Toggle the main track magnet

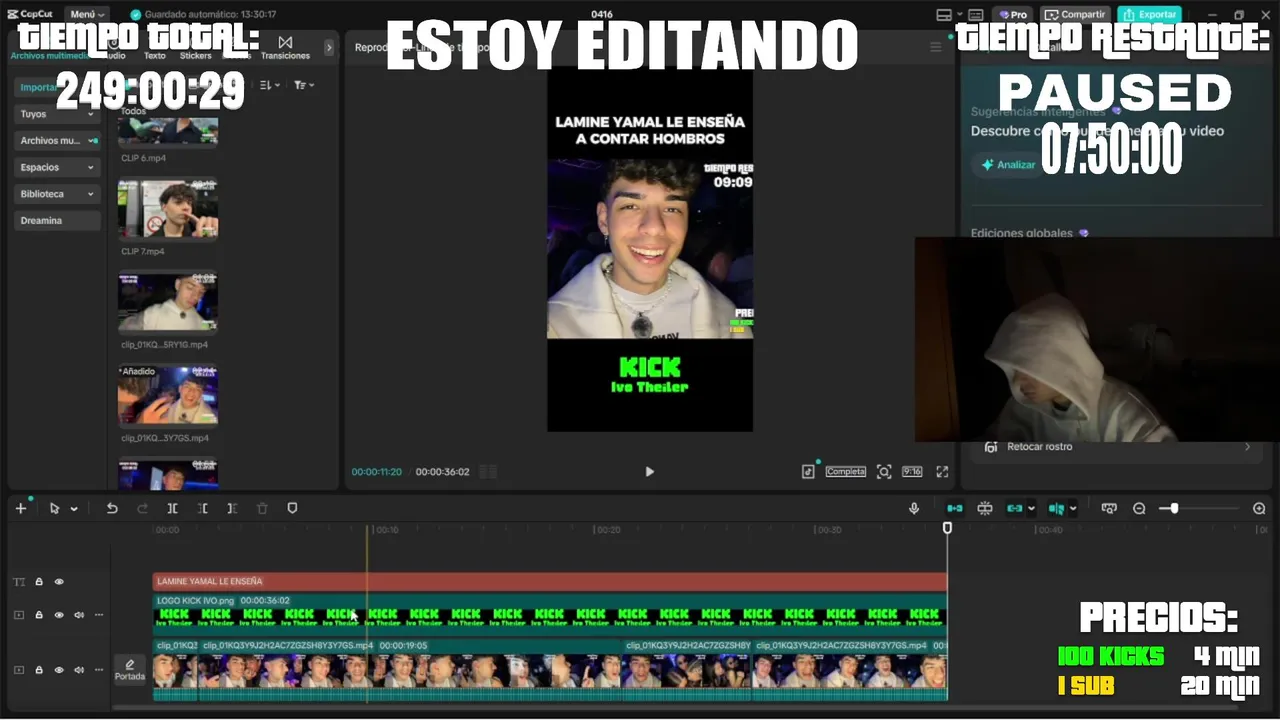955,508
